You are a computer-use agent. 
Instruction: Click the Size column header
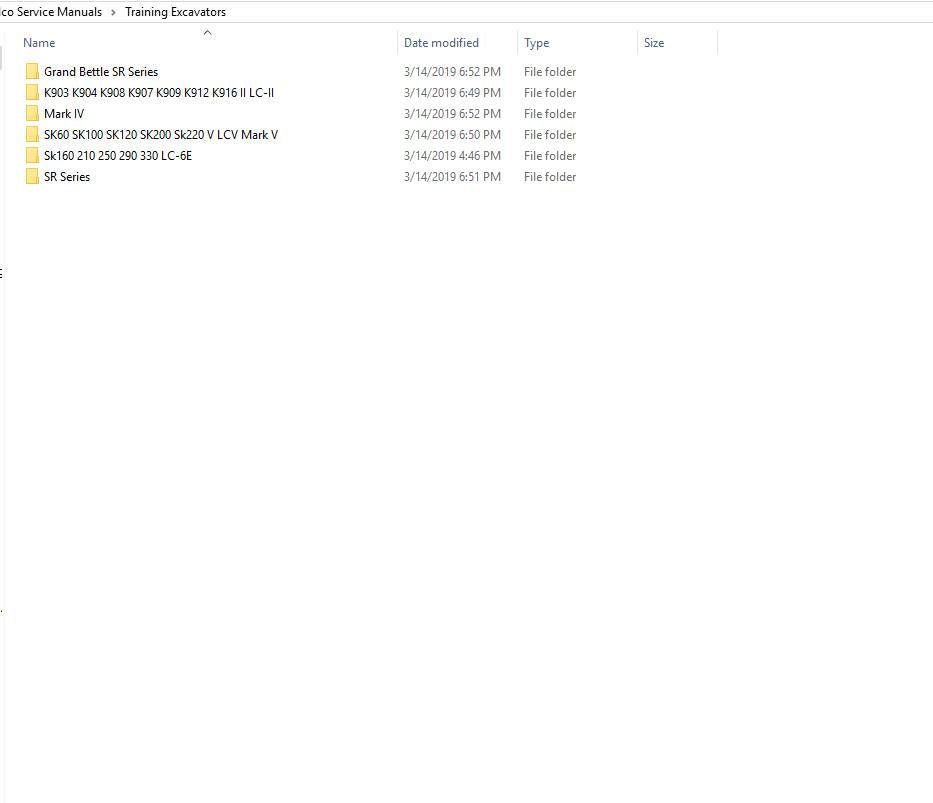point(654,43)
